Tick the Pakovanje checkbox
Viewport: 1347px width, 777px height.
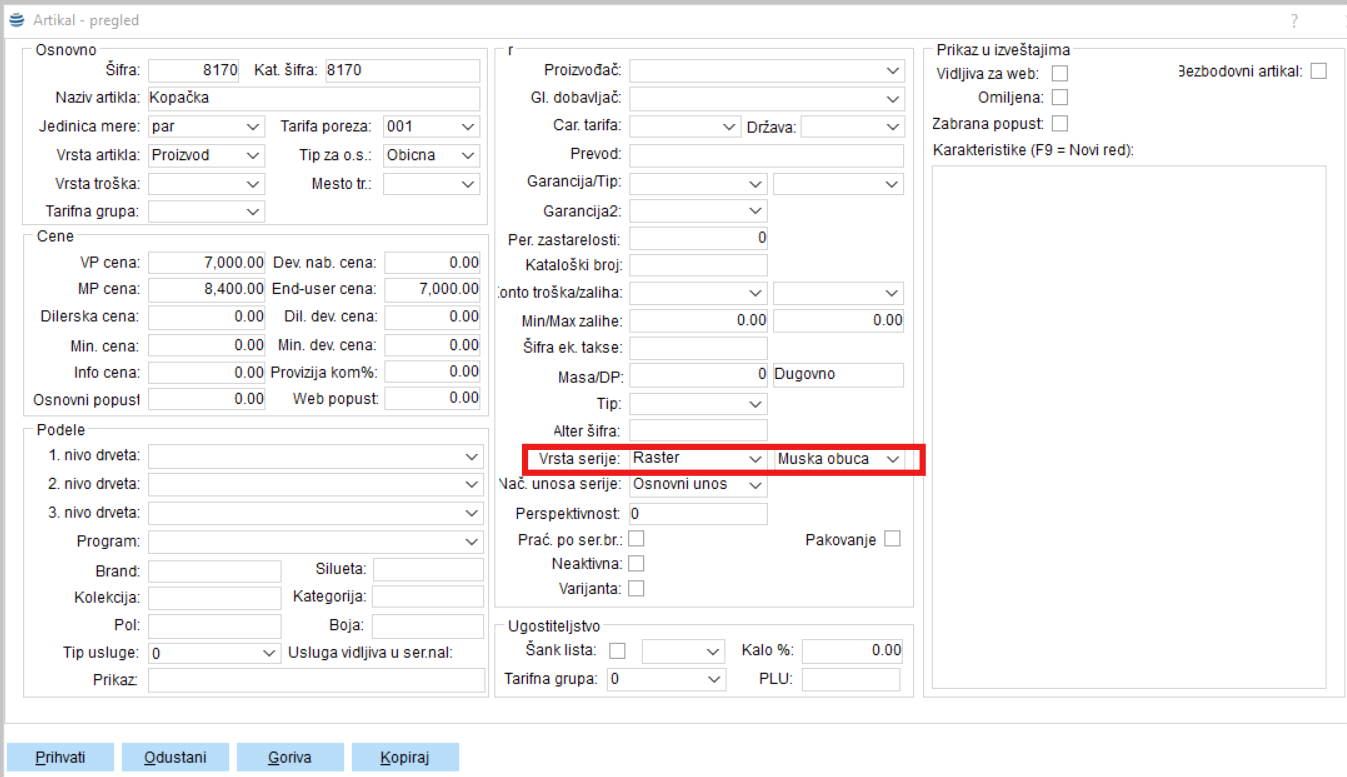(x=892, y=539)
